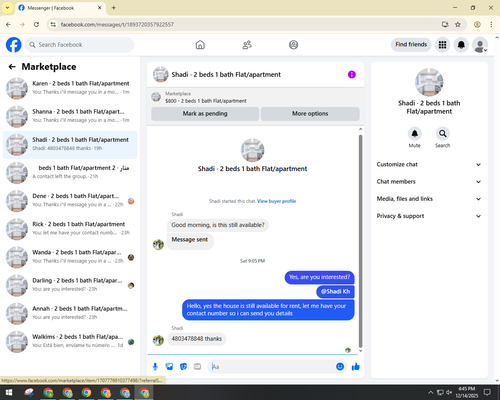Click the '@Shadi Kh' mention bubble
Image resolution: width=500 pixels, height=400 pixels.
point(335,291)
